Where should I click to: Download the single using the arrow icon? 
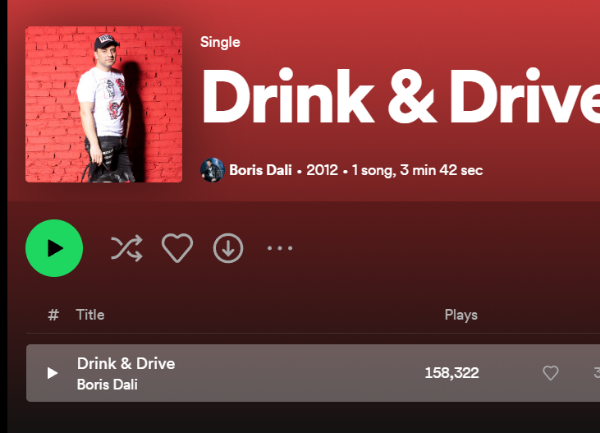tap(228, 248)
